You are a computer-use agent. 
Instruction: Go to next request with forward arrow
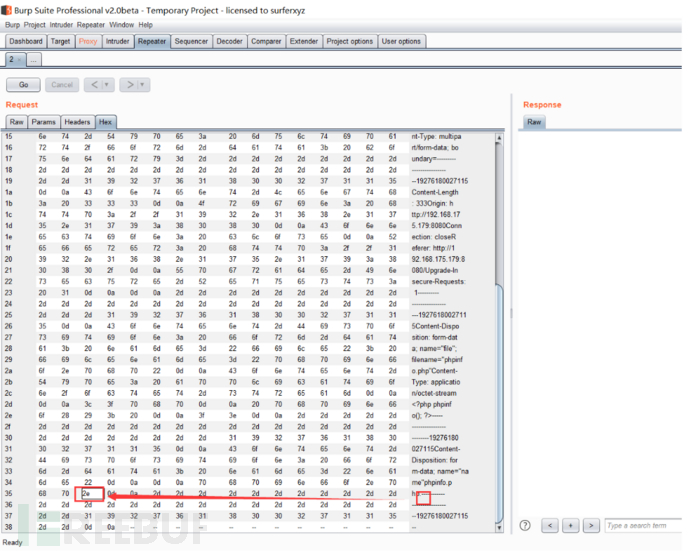129,84
